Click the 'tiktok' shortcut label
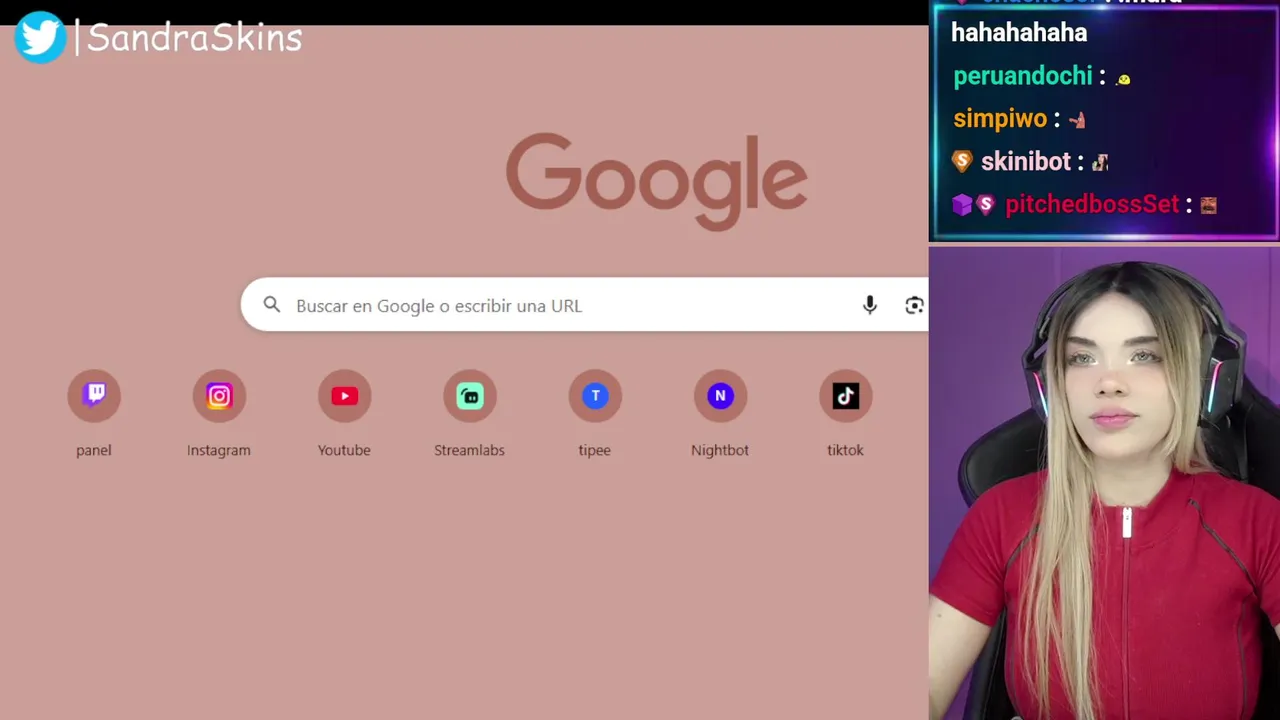The width and height of the screenshot is (1280, 720). click(846, 450)
